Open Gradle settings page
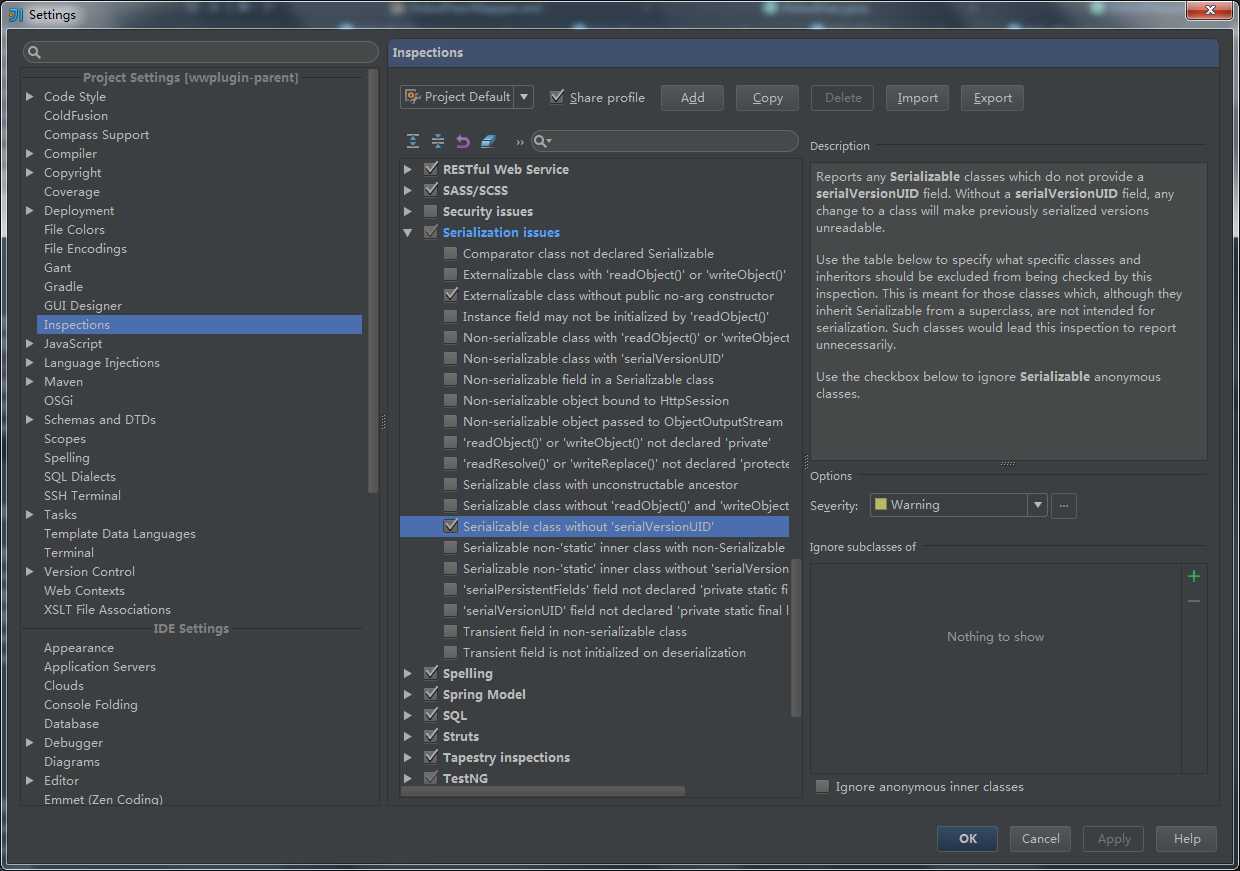This screenshot has height=871, width=1240. 63,287
